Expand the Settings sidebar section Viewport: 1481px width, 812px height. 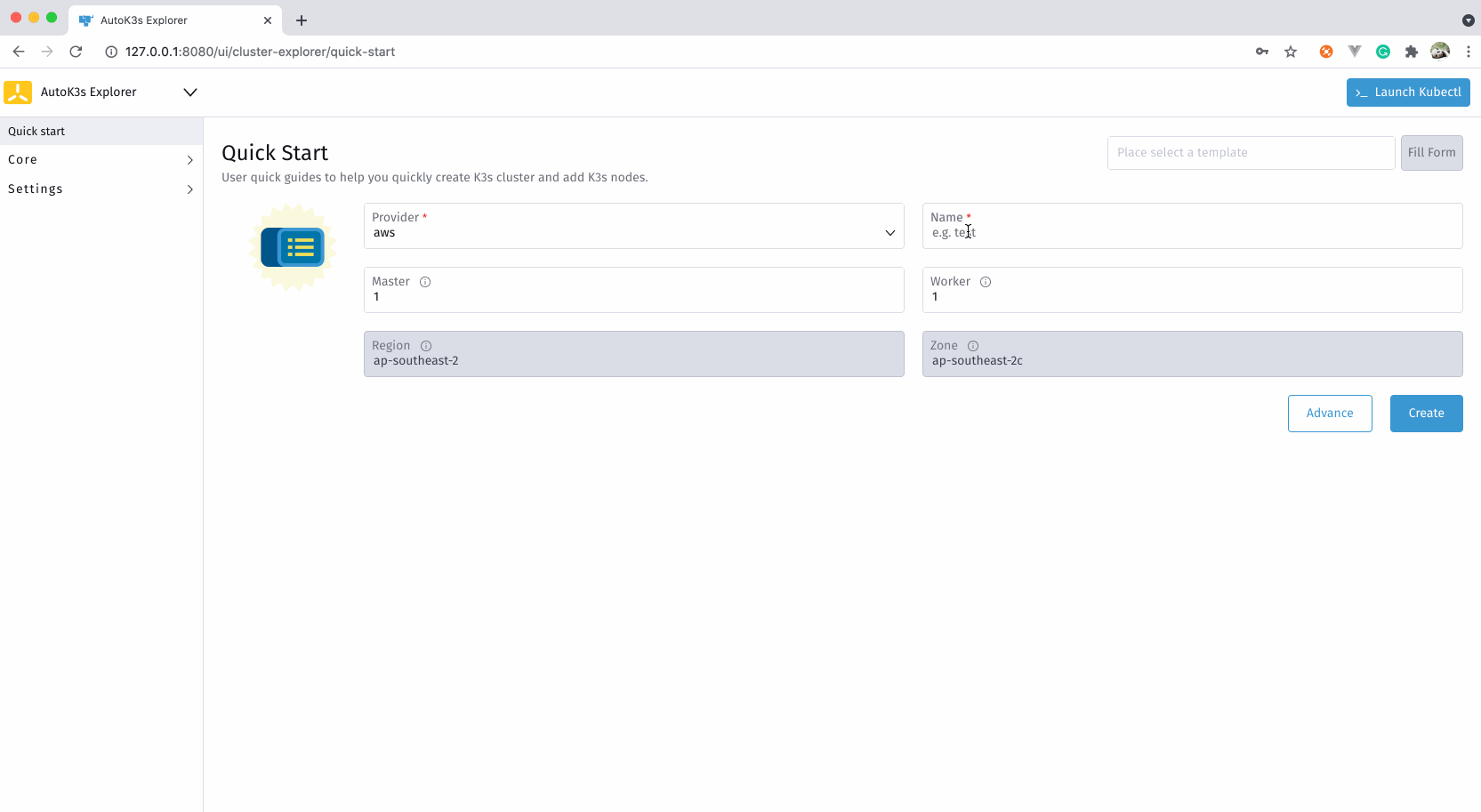(101, 189)
